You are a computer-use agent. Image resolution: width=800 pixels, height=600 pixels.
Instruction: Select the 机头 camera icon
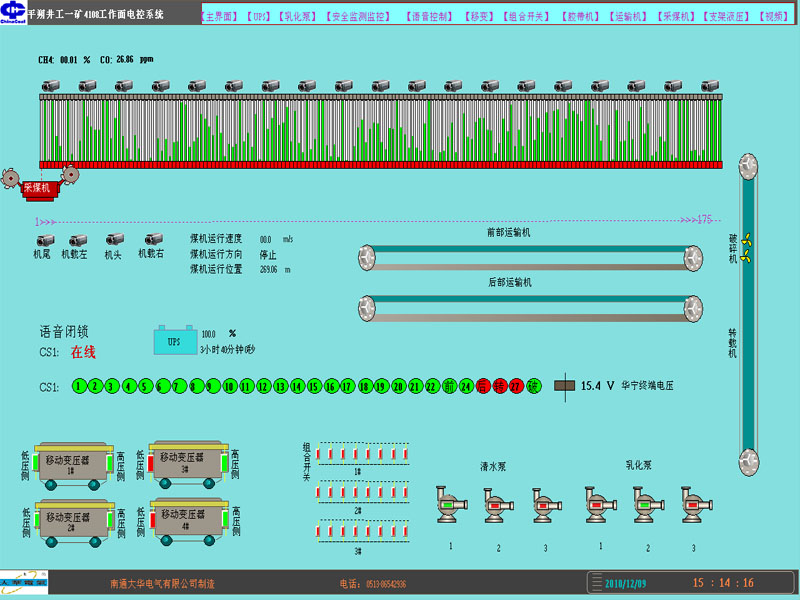point(115,241)
